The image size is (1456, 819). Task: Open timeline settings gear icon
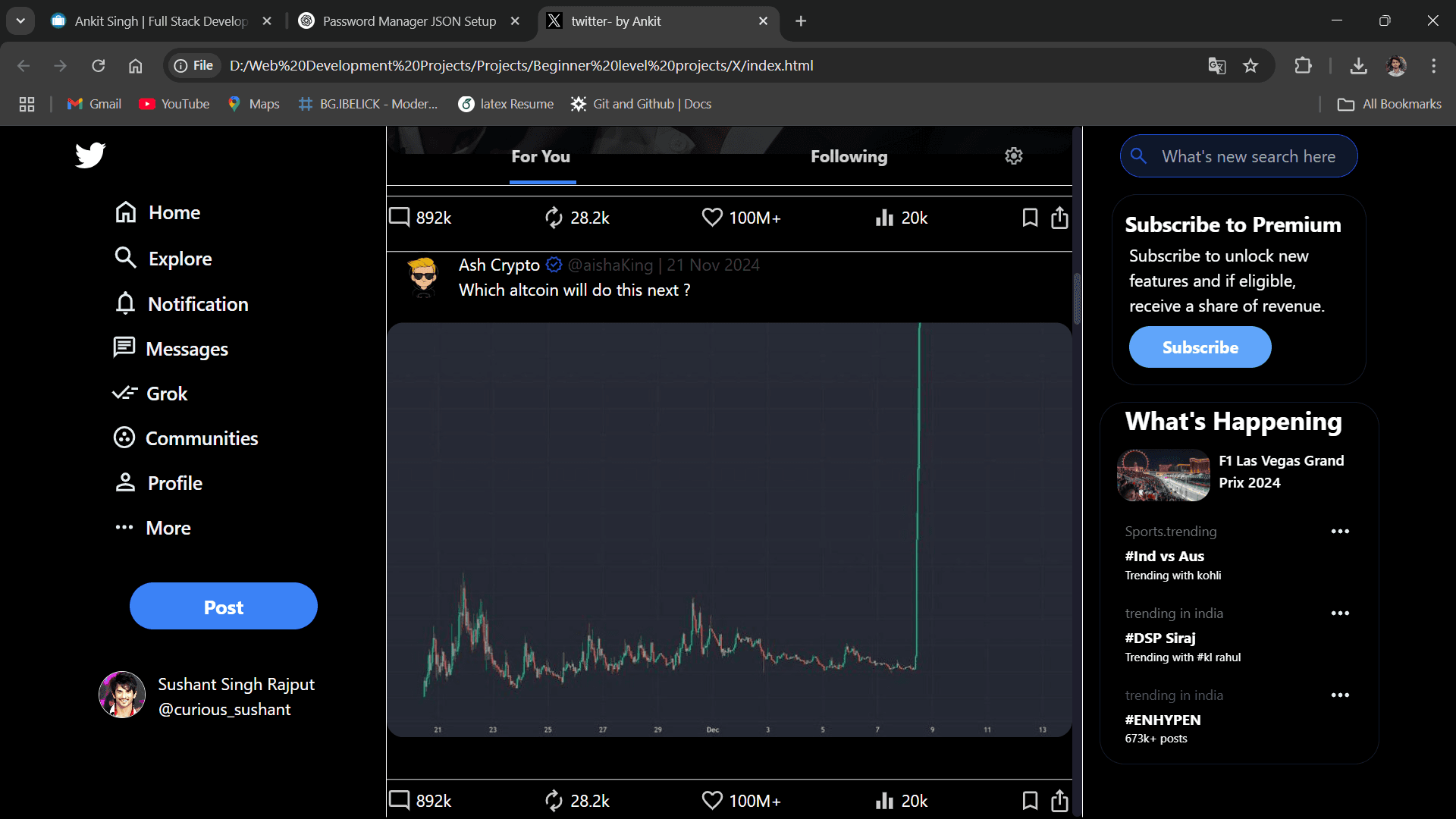pyautogui.click(x=1014, y=155)
